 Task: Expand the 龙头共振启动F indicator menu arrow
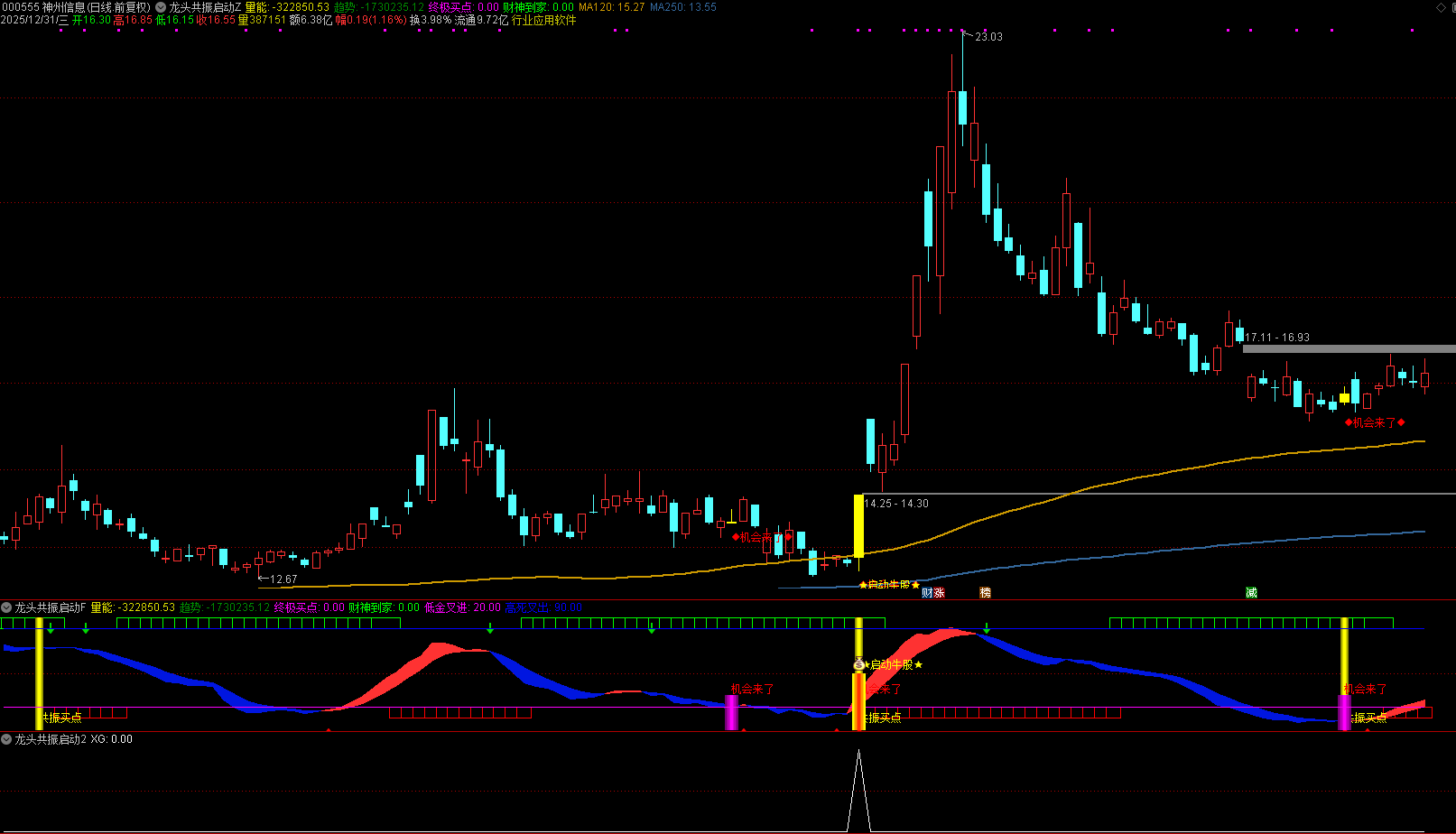6,607
